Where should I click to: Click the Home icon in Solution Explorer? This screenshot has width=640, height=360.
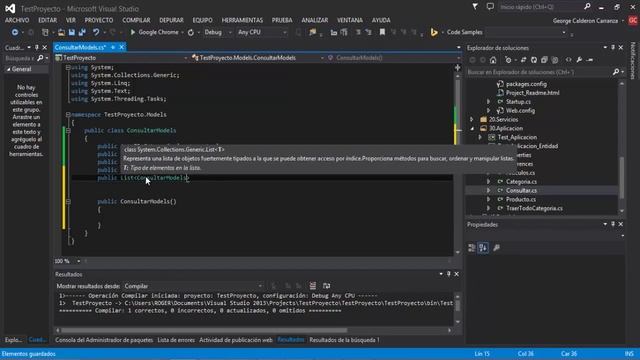(493, 60)
